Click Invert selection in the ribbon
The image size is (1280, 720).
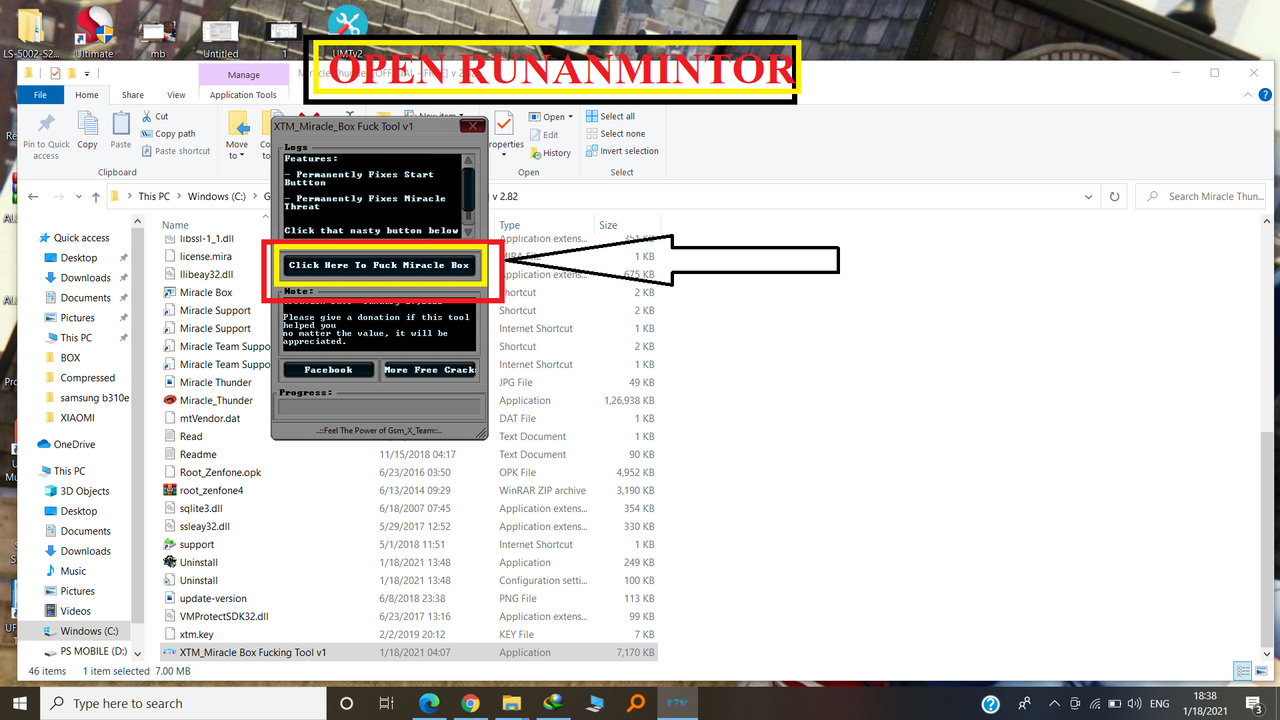[622, 151]
